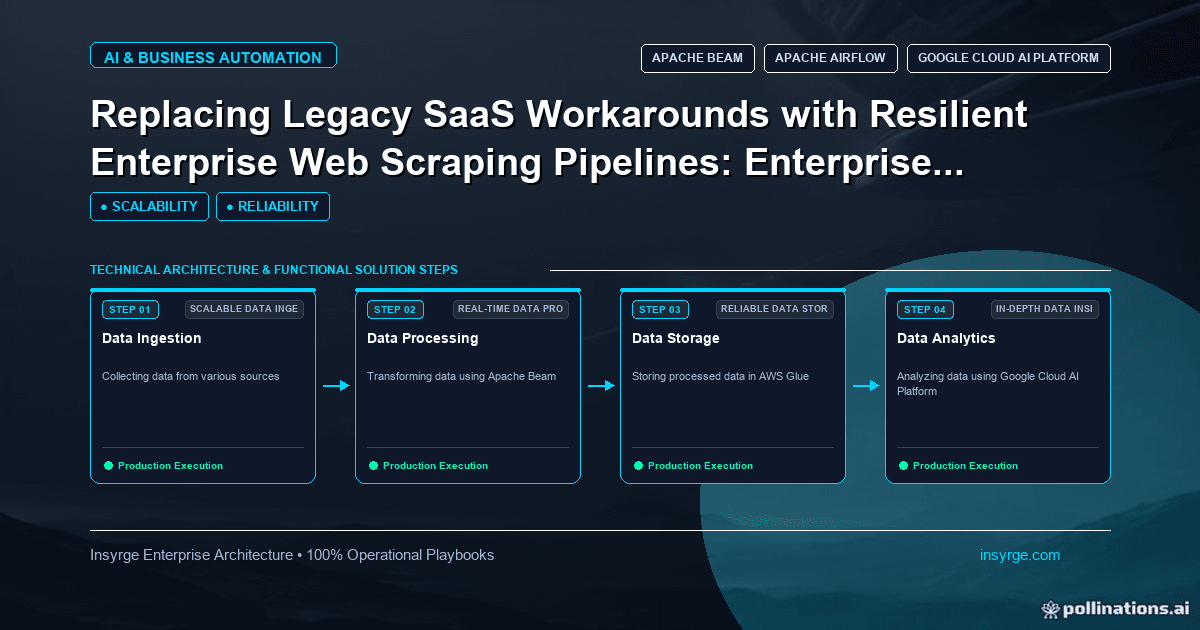Click the green status dot in Data Storage card
Viewport: 1200px width, 630px height.
[x=638, y=465]
